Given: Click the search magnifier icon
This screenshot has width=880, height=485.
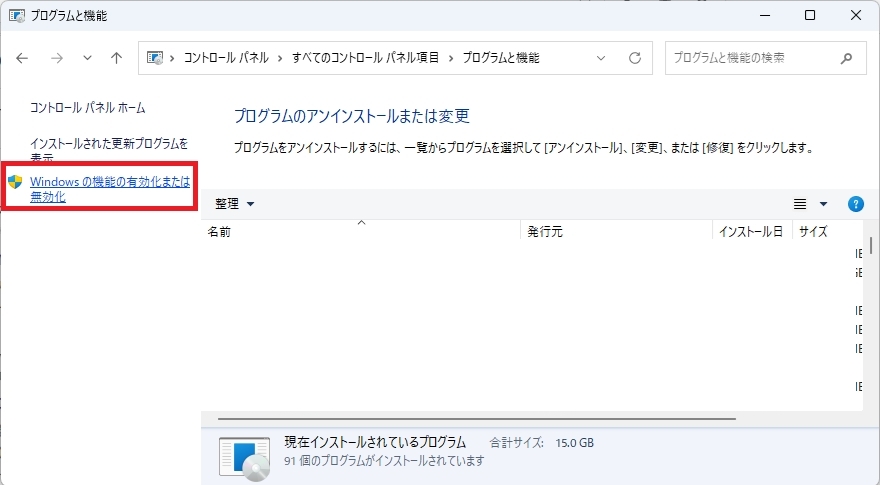Looking at the screenshot, I should click(847, 58).
